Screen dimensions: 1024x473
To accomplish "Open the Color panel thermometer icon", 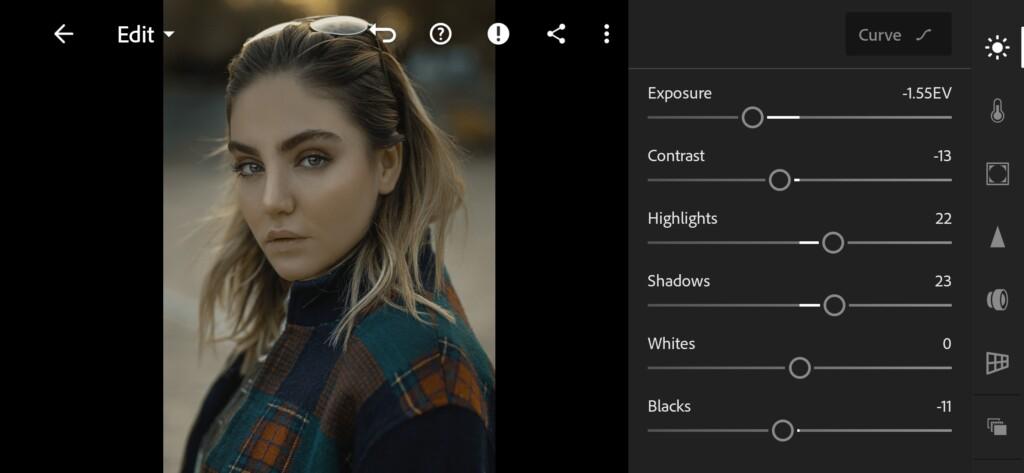I will (997, 110).
